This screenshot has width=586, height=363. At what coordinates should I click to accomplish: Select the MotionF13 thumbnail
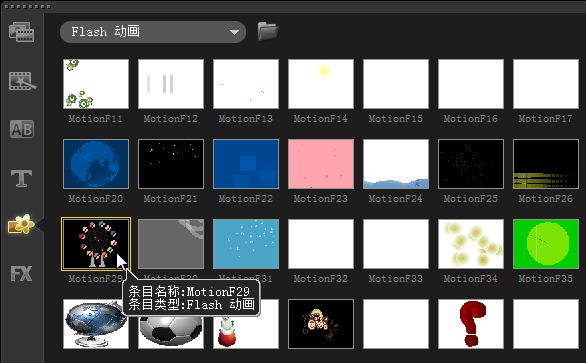246,84
